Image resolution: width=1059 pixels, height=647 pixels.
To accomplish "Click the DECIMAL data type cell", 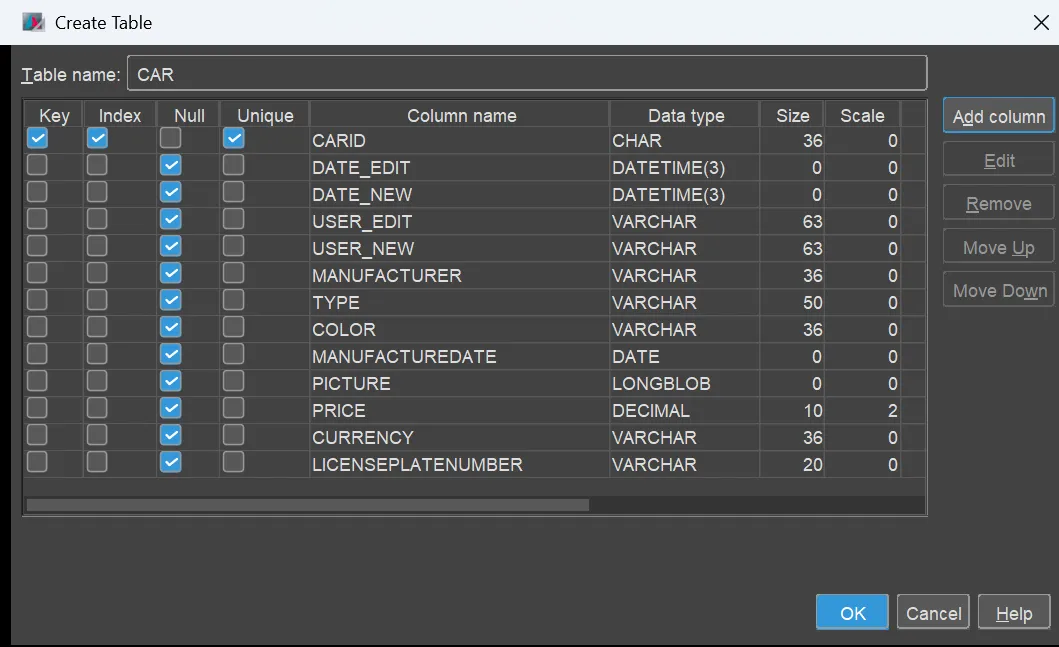I will point(684,411).
